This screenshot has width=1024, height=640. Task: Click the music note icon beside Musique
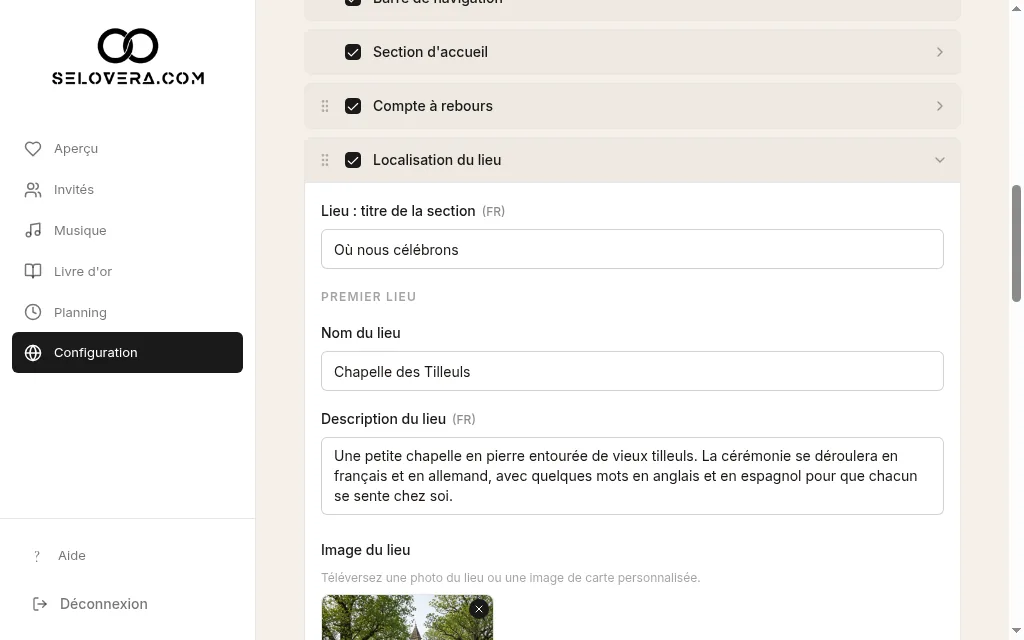(33, 231)
